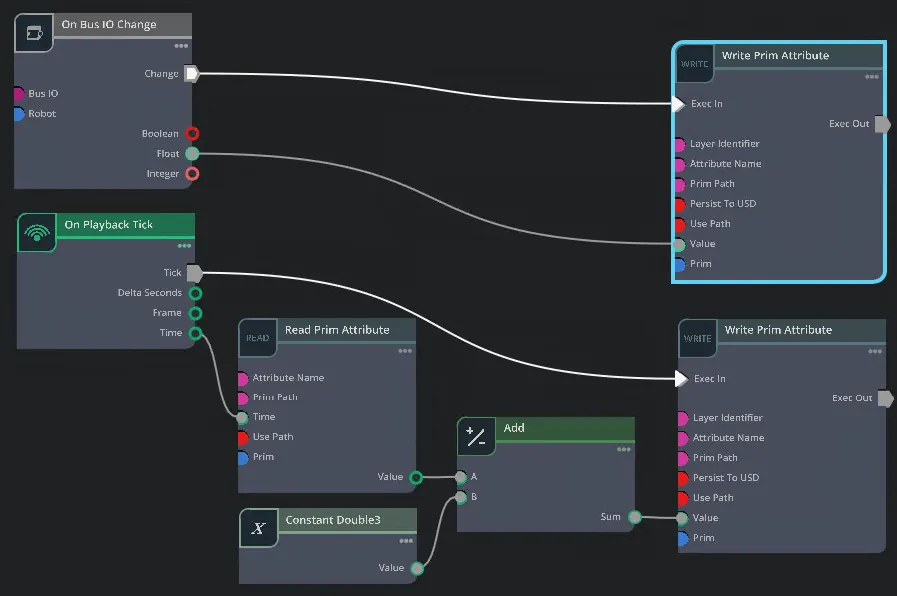Click the On Bus IO Change node icon
This screenshot has width=897, height=596.
coord(33,32)
